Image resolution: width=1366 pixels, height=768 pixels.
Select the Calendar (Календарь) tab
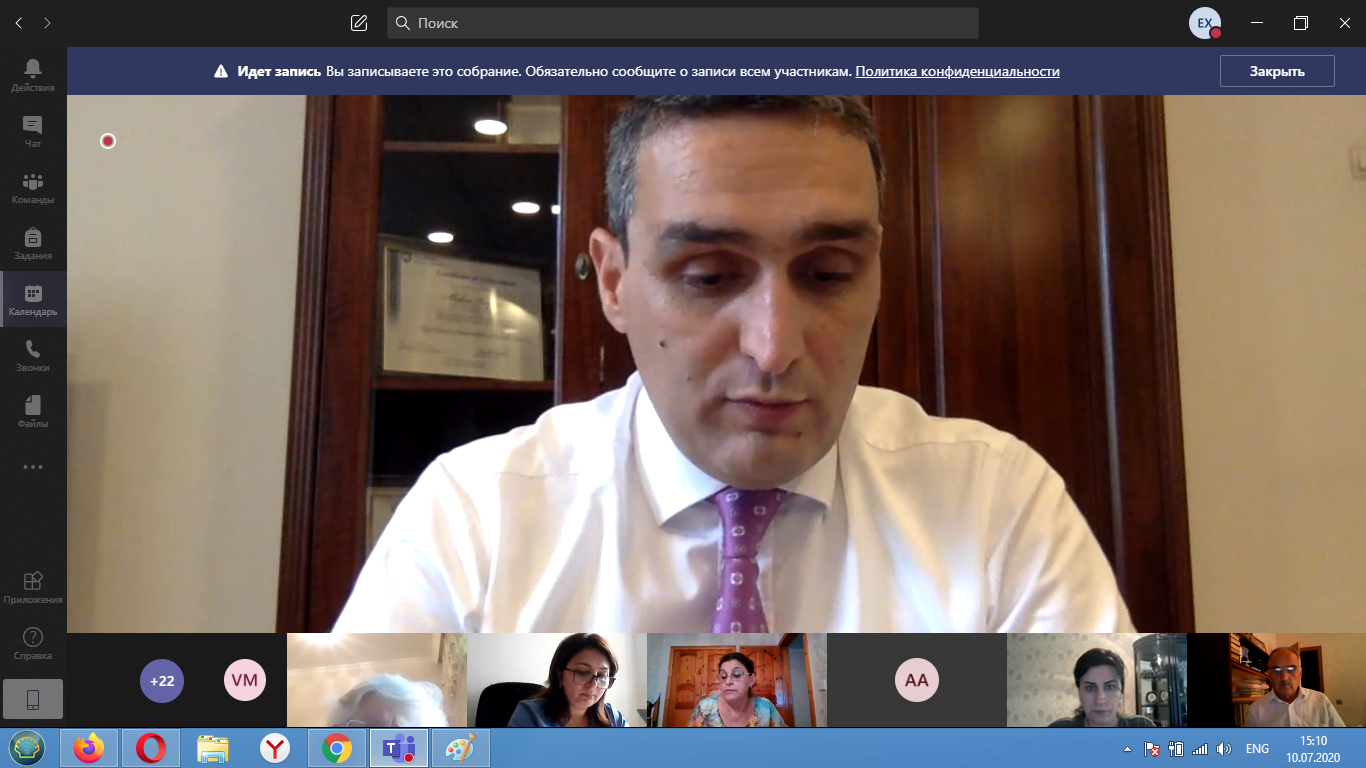33,299
